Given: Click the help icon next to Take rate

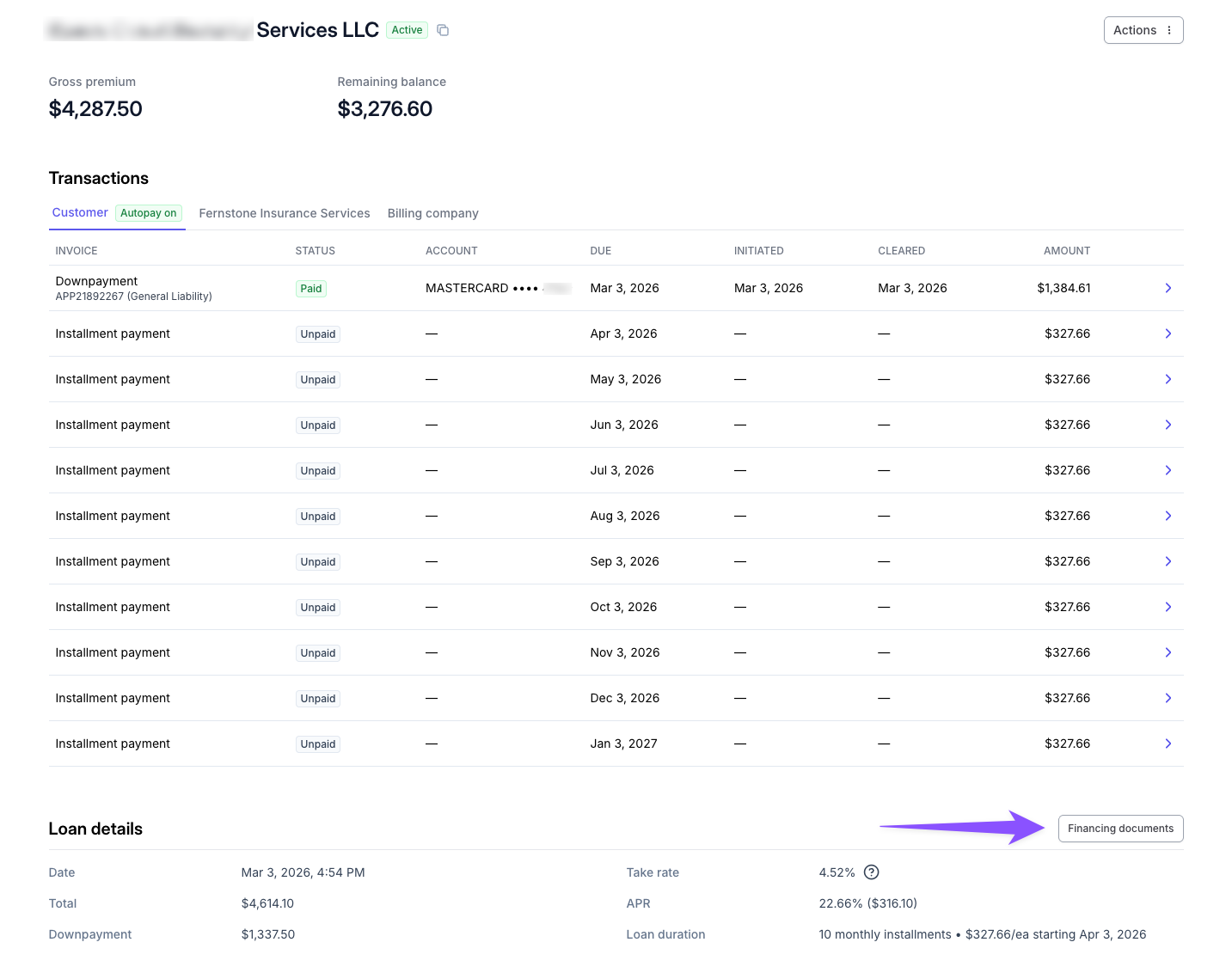Looking at the screenshot, I should (871, 872).
